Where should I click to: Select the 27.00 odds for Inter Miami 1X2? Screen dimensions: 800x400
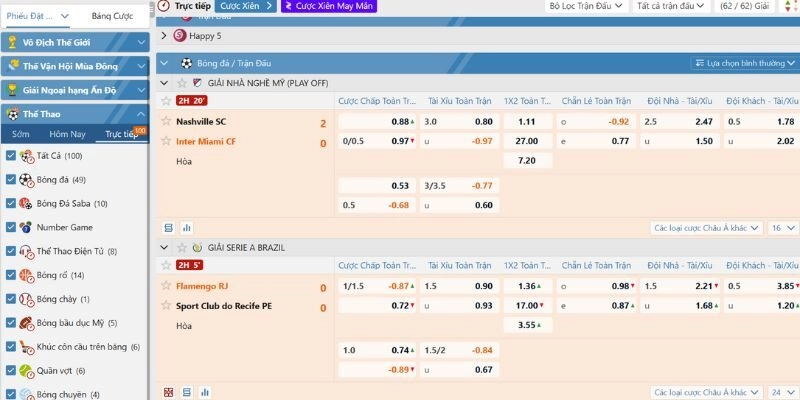click(526, 141)
